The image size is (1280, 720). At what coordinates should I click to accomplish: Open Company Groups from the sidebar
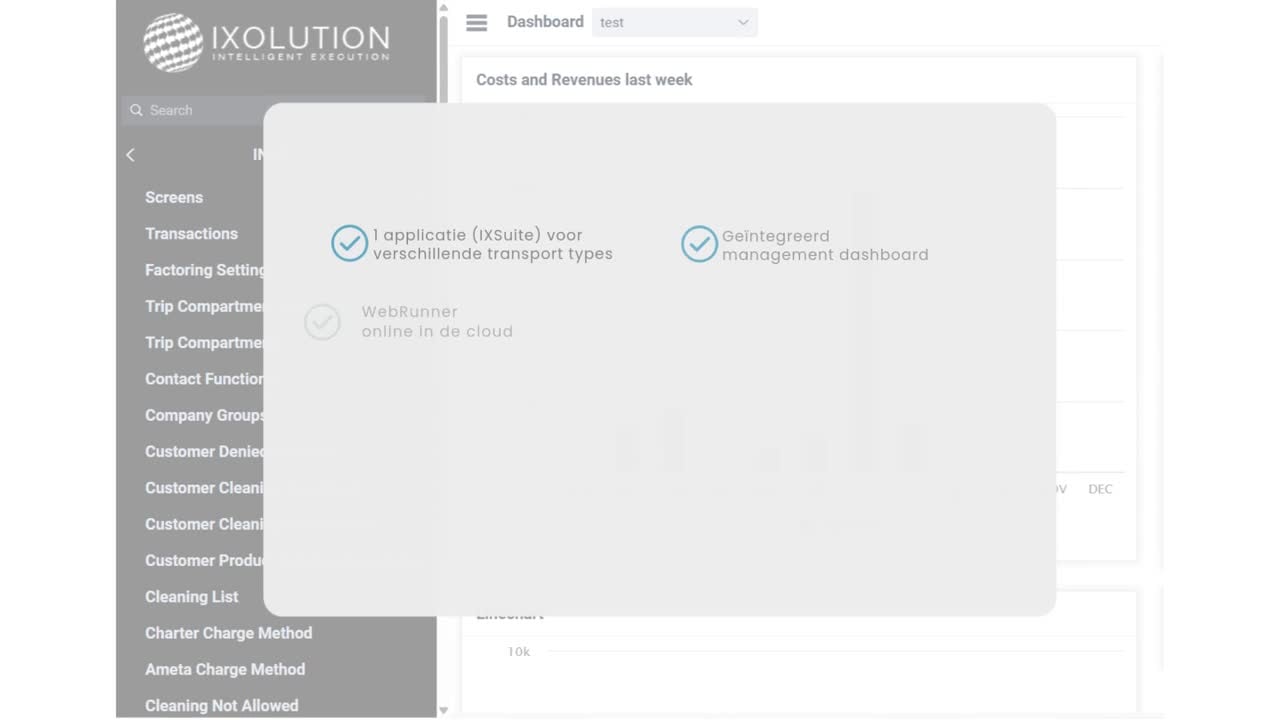(204, 415)
